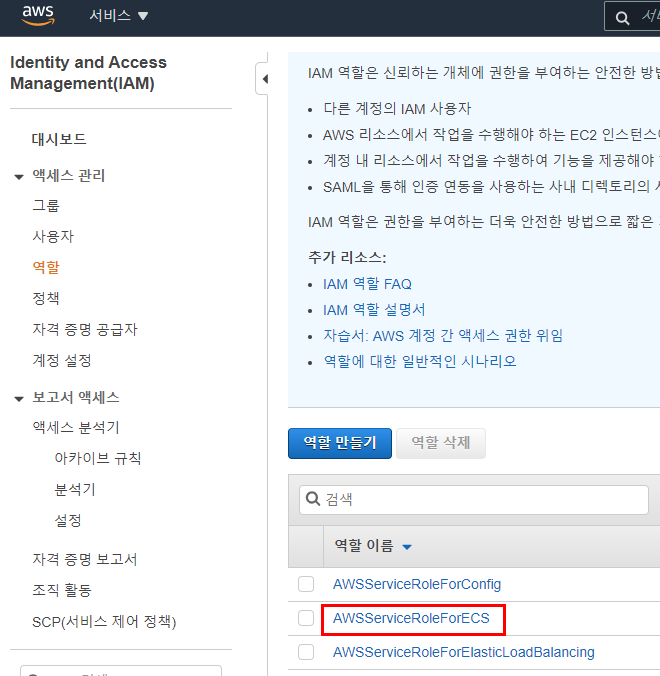Focus the 검색 roles search field
Screen dimensions: 660x676
click(x=474, y=500)
